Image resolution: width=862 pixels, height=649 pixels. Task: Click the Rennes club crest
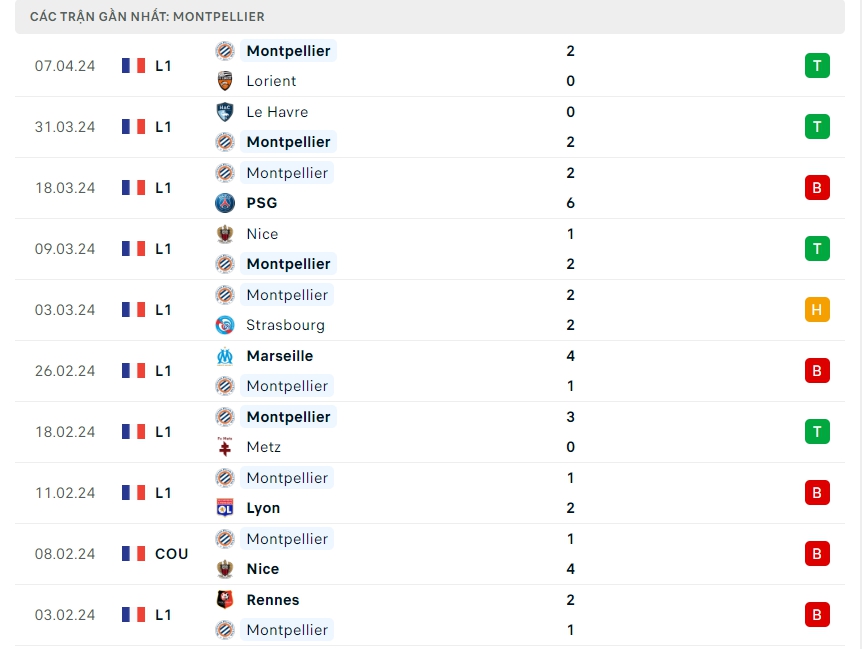pyautogui.click(x=225, y=600)
